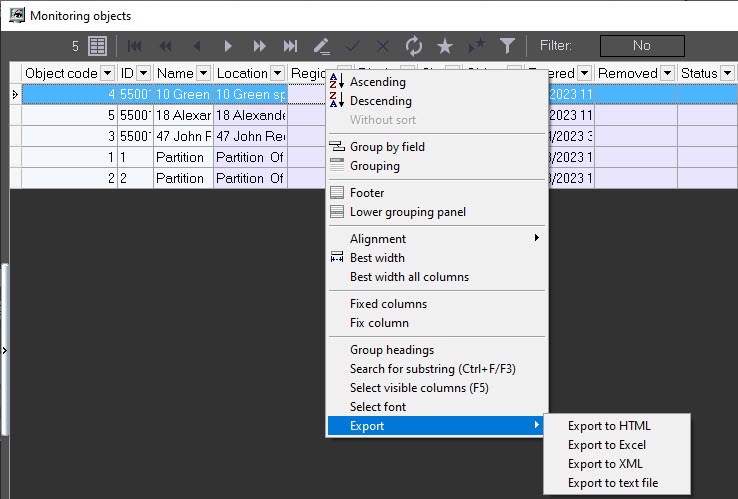Refresh the monitoring objects list
Screen dimensions: 738x499
coord(413,46)
